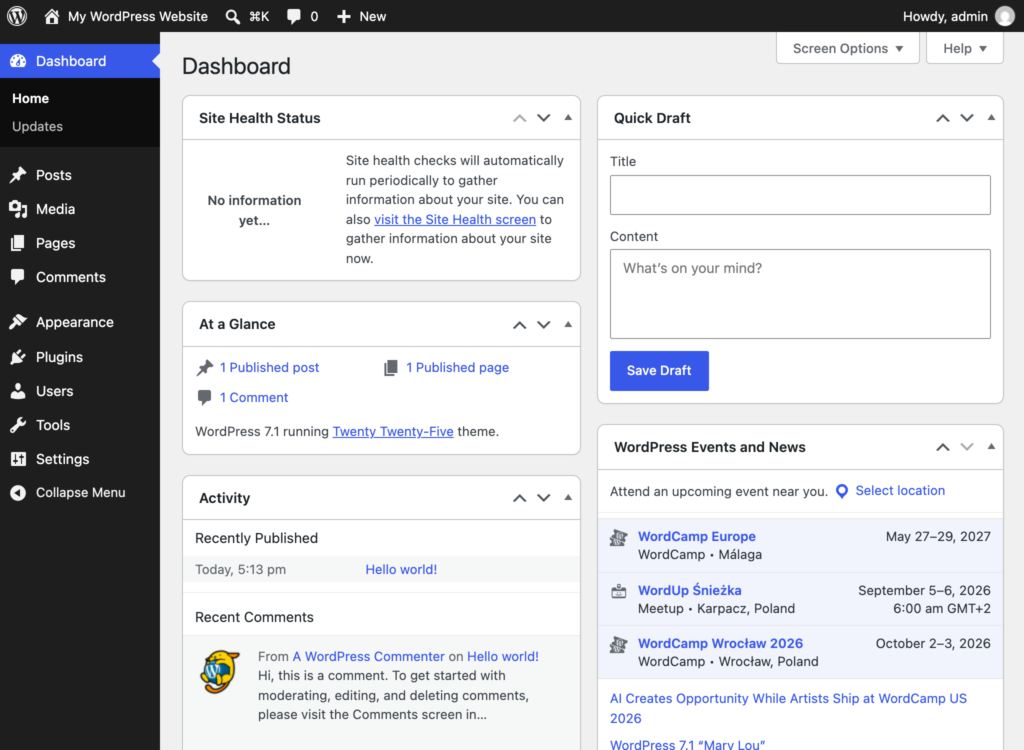Open 1 Published page link

[457, 367]
